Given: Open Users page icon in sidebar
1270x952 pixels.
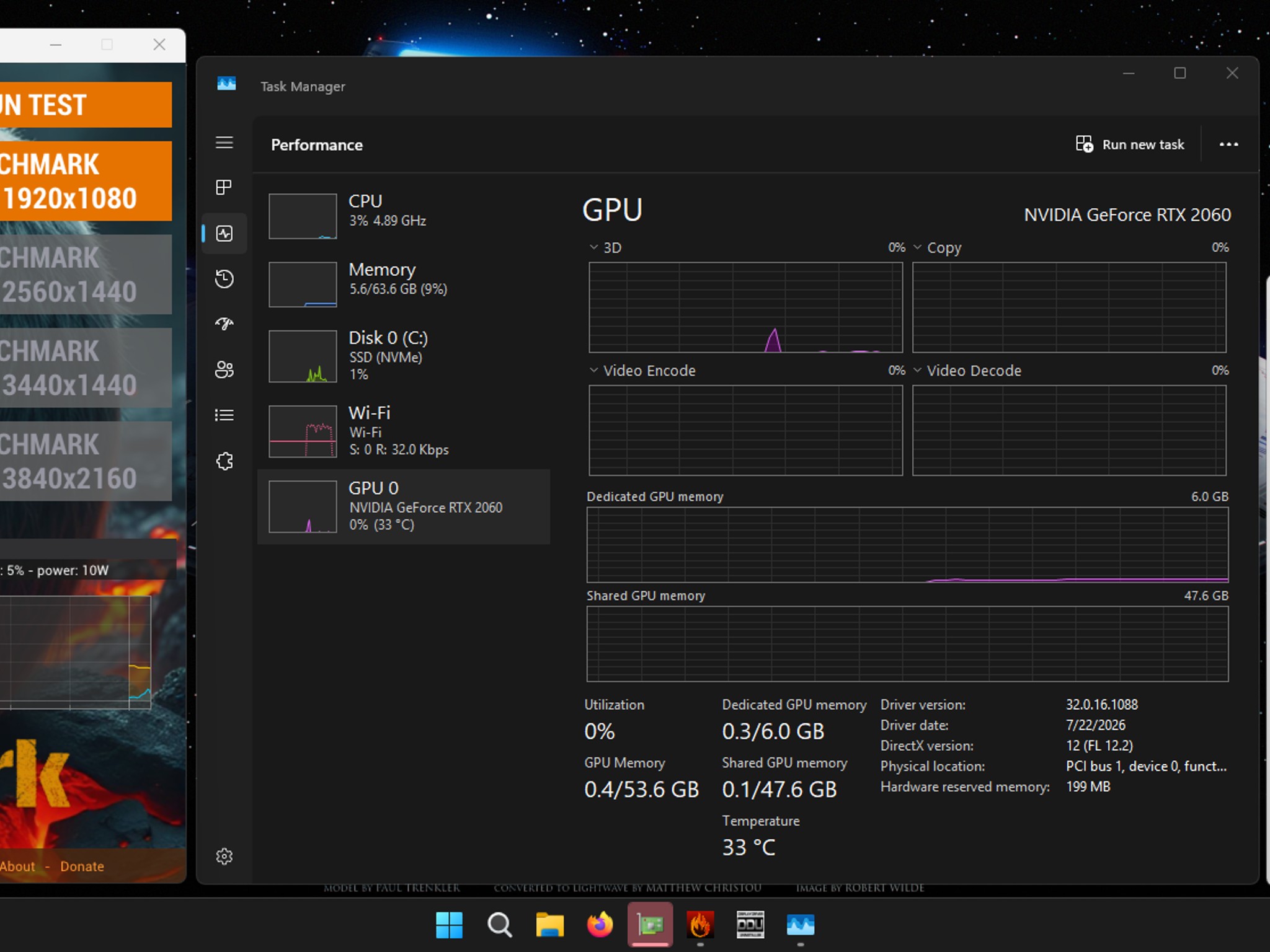Looking at the screenshot, I should click(224, 369).
